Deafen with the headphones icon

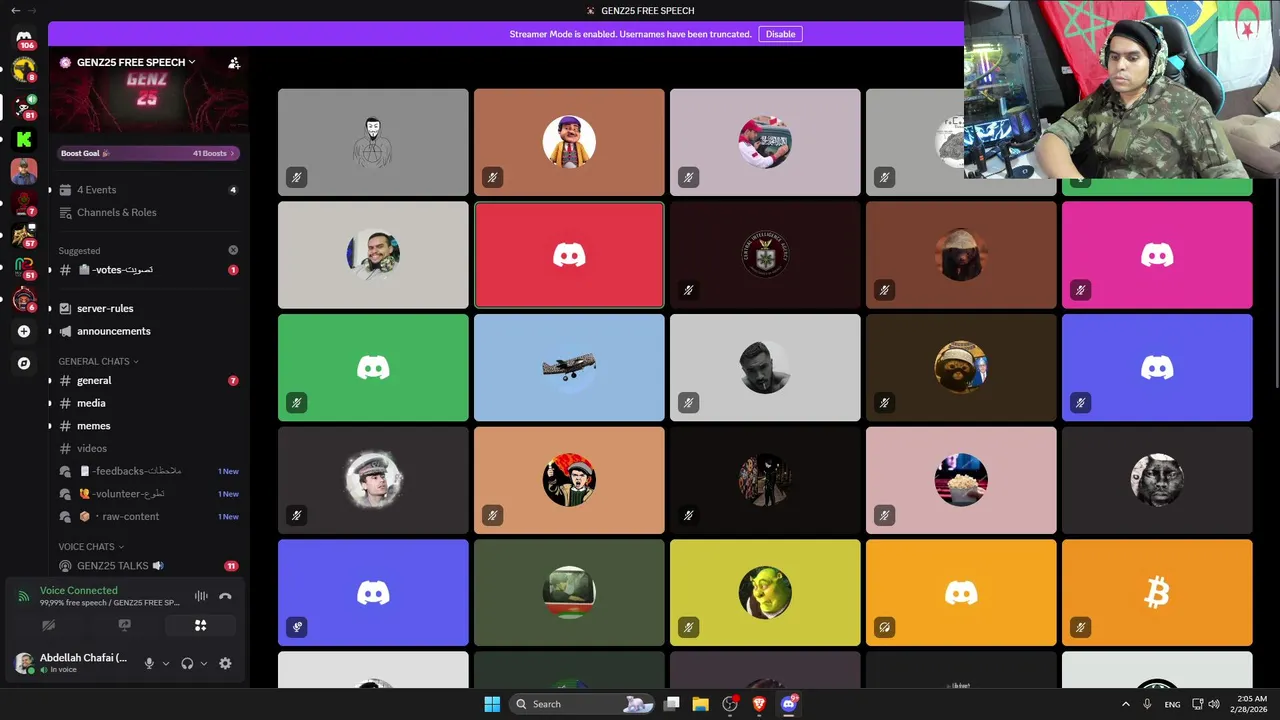(187, 663)
